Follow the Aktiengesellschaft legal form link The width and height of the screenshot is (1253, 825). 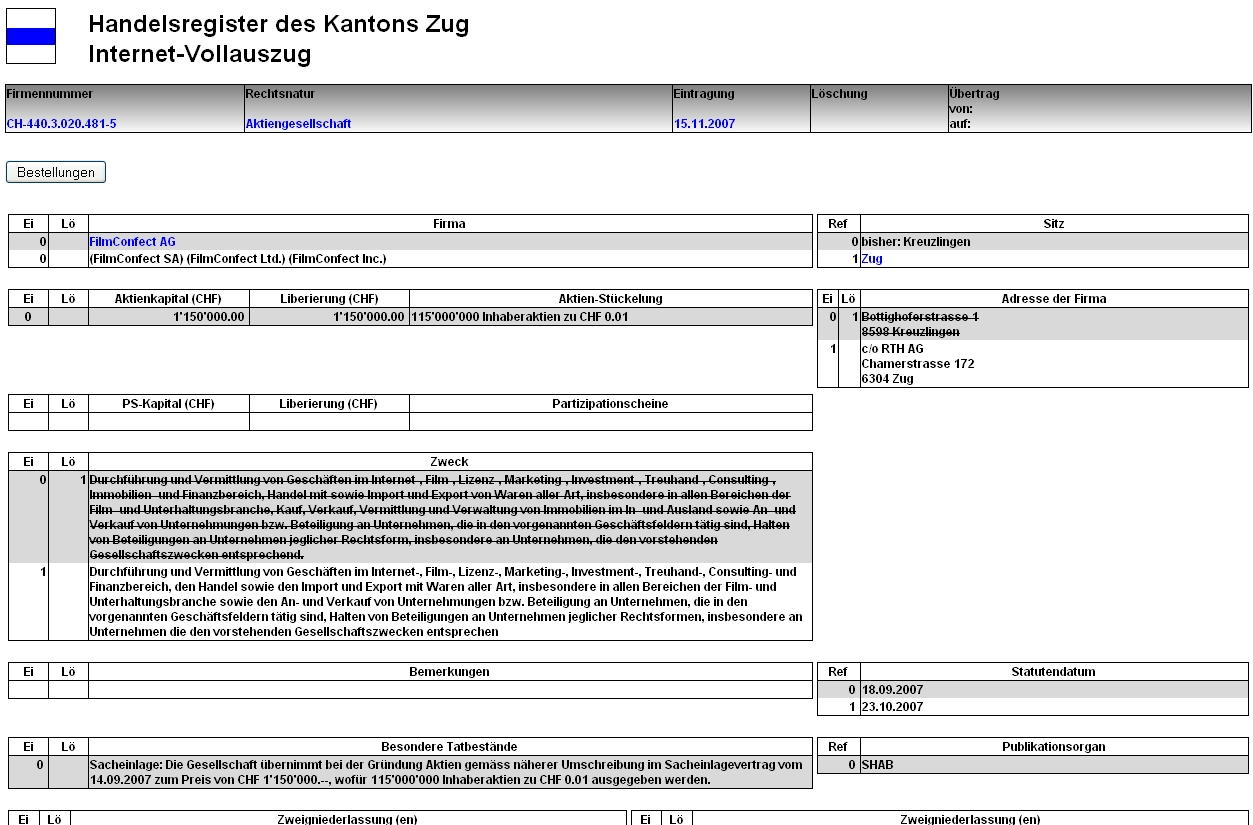click(x=298, y=124)
